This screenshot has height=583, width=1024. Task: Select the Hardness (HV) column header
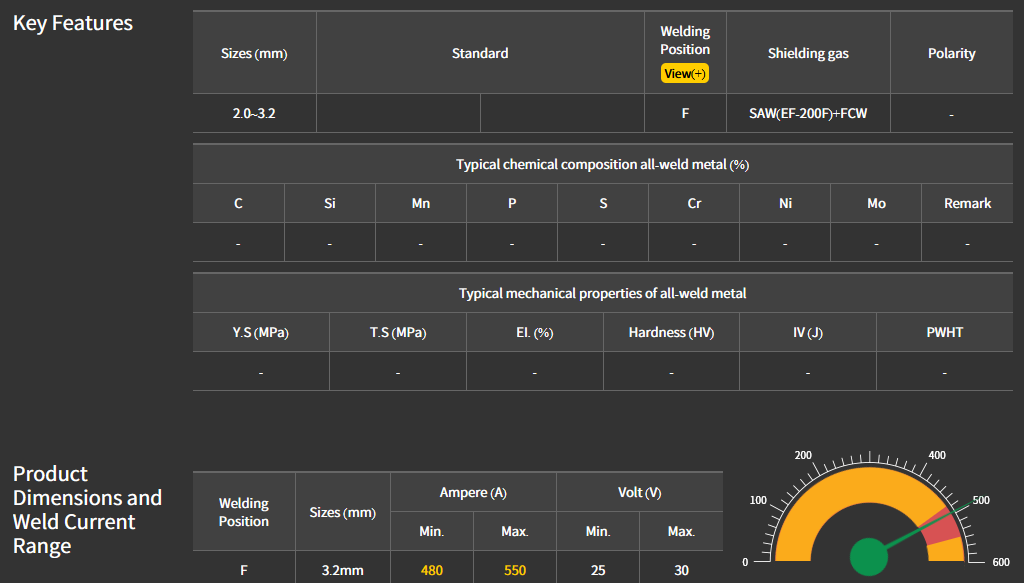(x=671, y=332)
